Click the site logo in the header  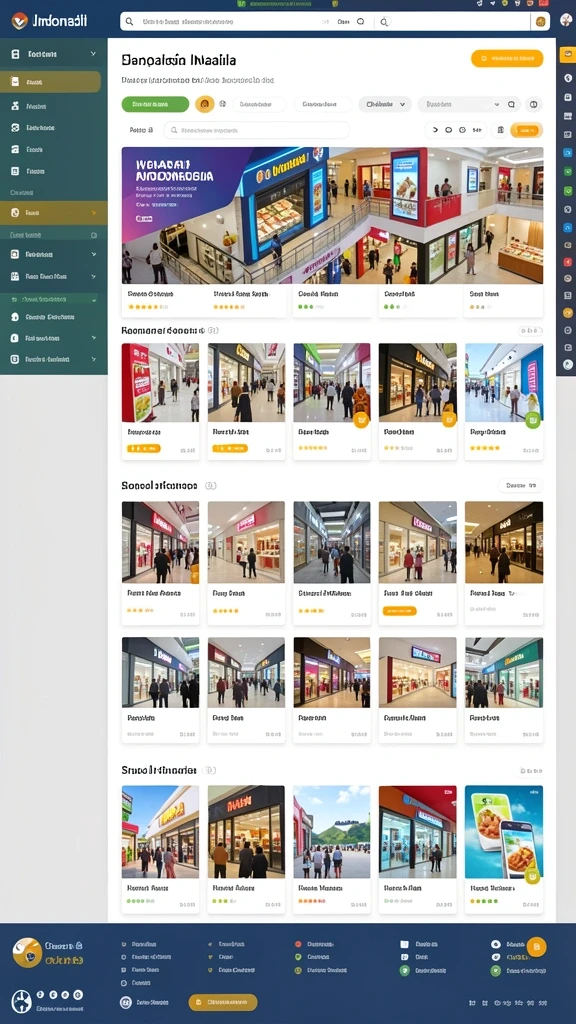pyautogui.click(x=49, y=21)
